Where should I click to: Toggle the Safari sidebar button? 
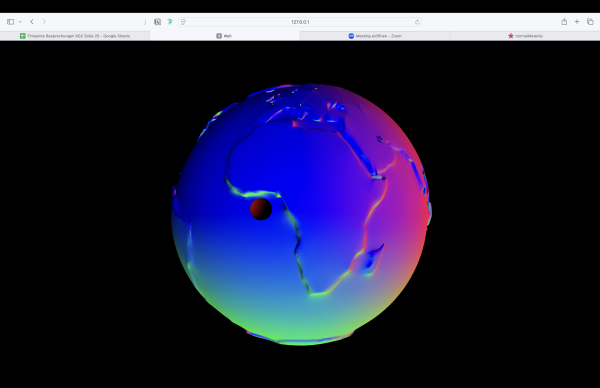[x=11, y=22]
